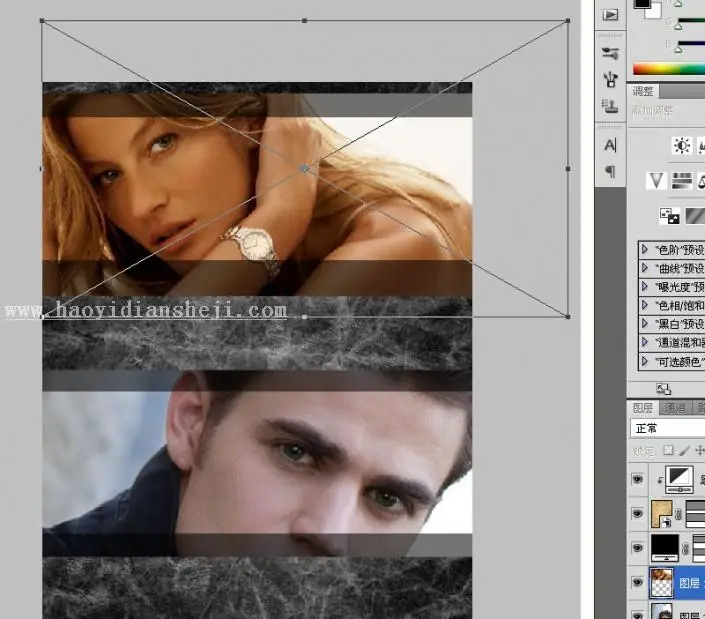Hide the pattern fill layer
This screenshot has width=705, height=619.
(638, 513)
